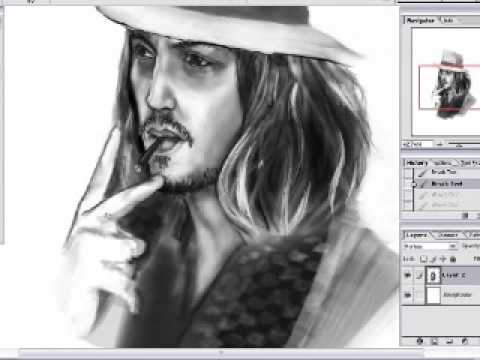This screenshot has height=360, width=480.
Task: Click the history state slider marker
Action: point(414,184)
